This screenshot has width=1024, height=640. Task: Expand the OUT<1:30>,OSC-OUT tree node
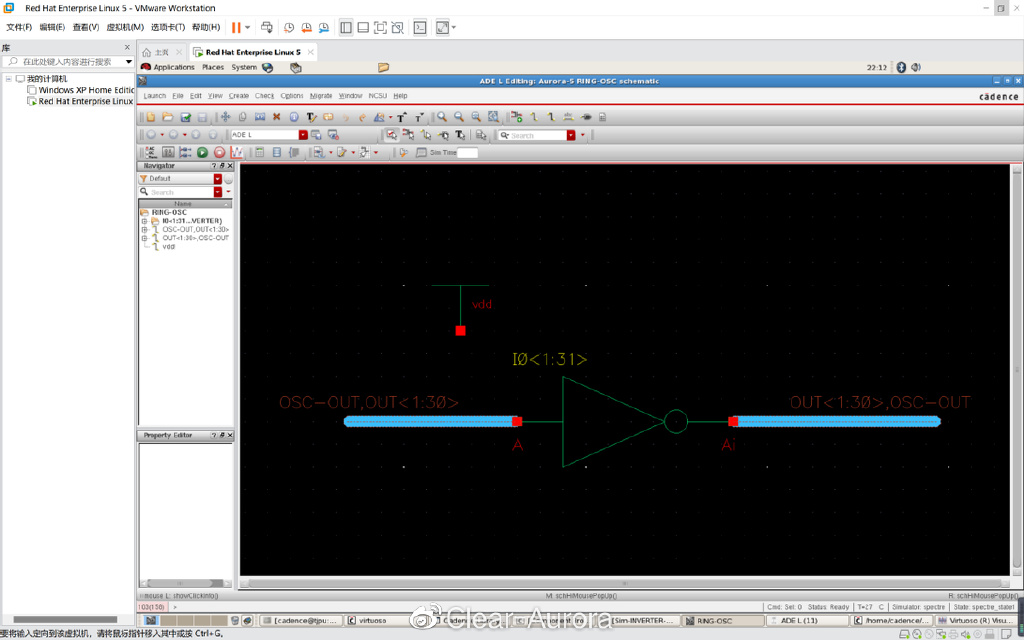[x=144, y=238]
